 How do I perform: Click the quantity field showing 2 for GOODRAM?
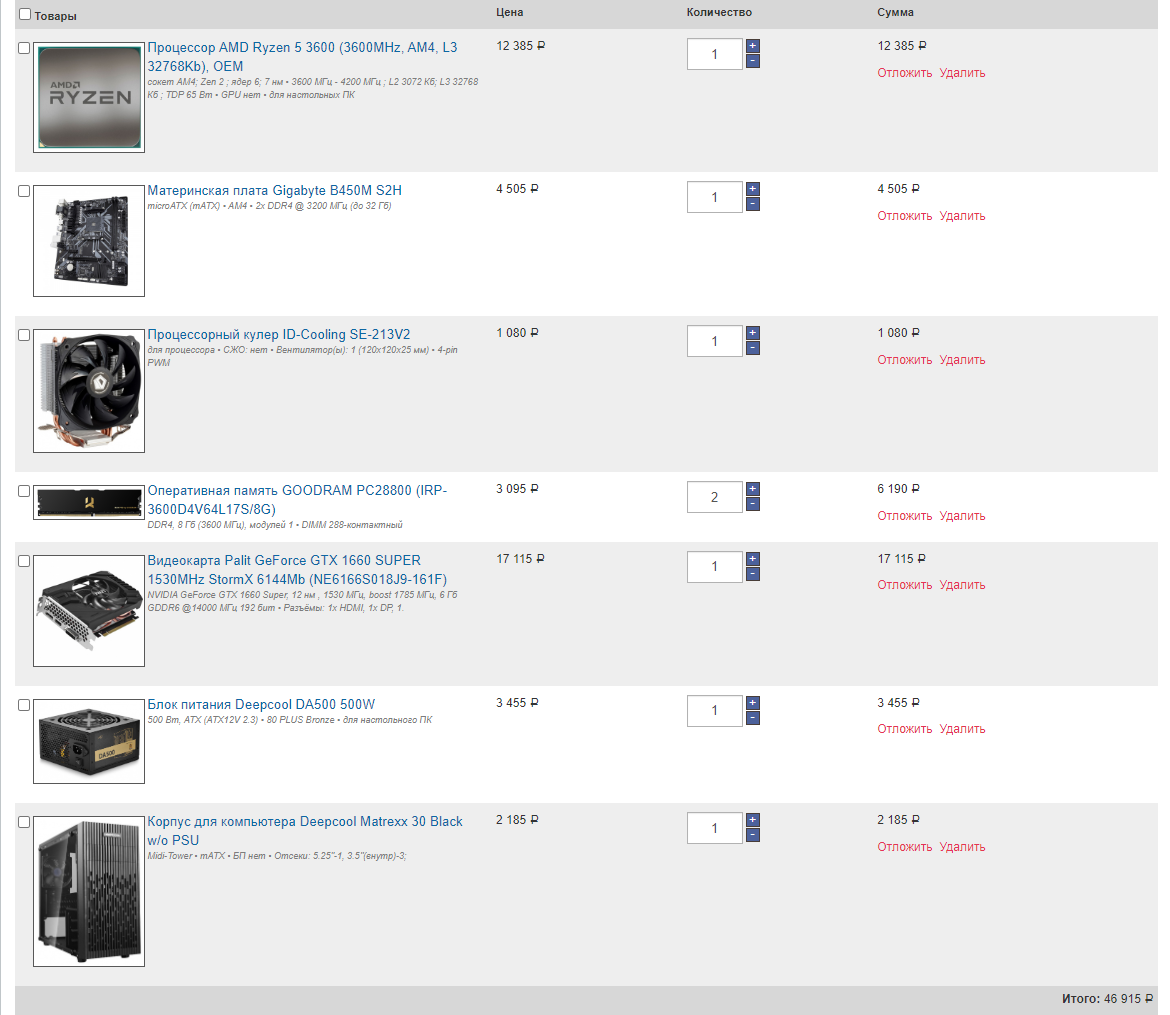(x=715, y=497)
